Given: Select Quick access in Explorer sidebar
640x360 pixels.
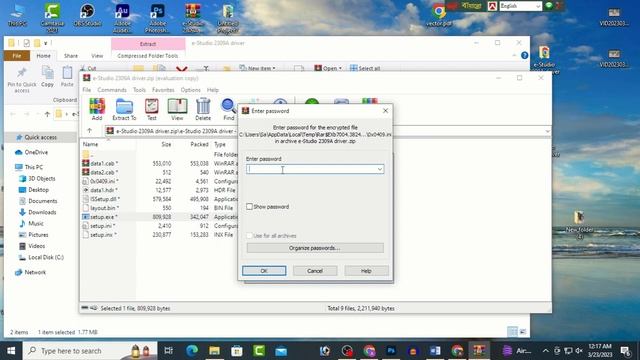Looking at the screenshot, I should (40, 137).
